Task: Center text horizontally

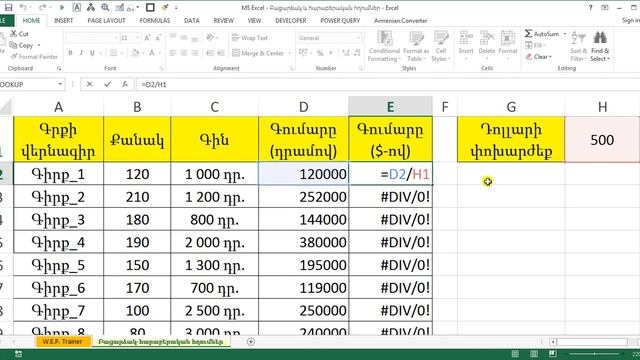Action: point(184,53)
